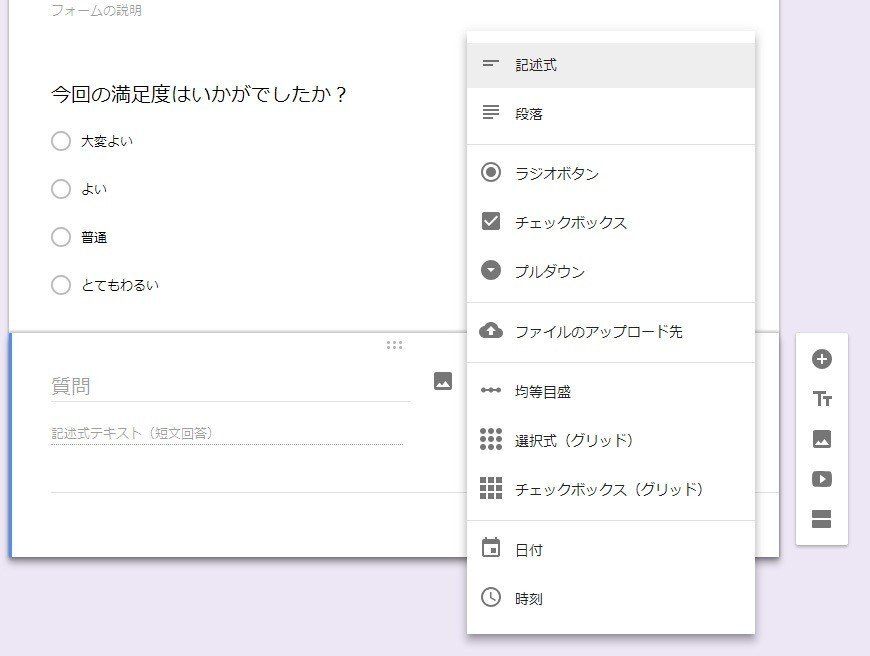Choose 段落 question type
This screenshot has height=656, width=870.
611,113
